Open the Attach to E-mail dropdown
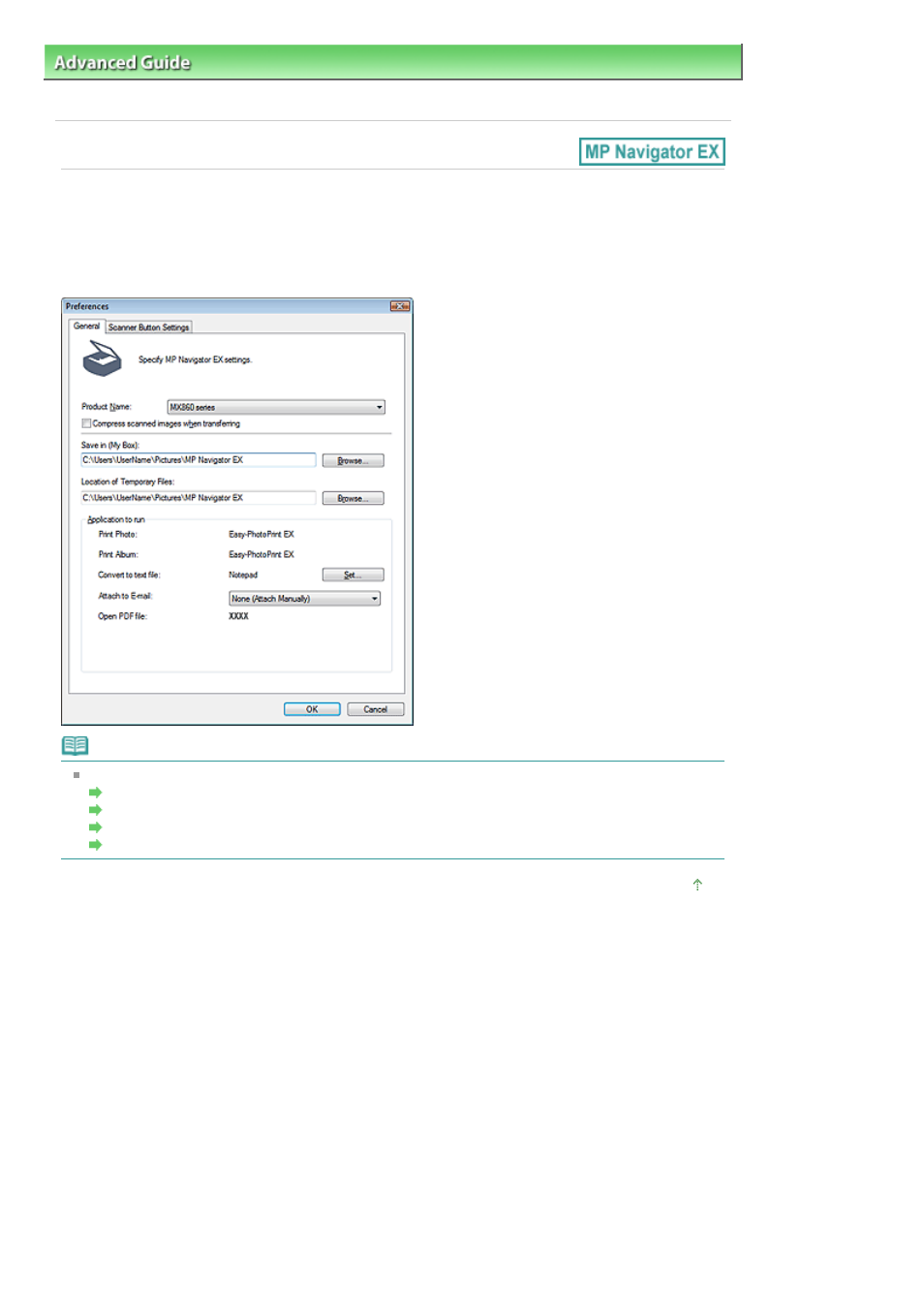Viewport: 924px width, 1308px height. click(305, 599)
